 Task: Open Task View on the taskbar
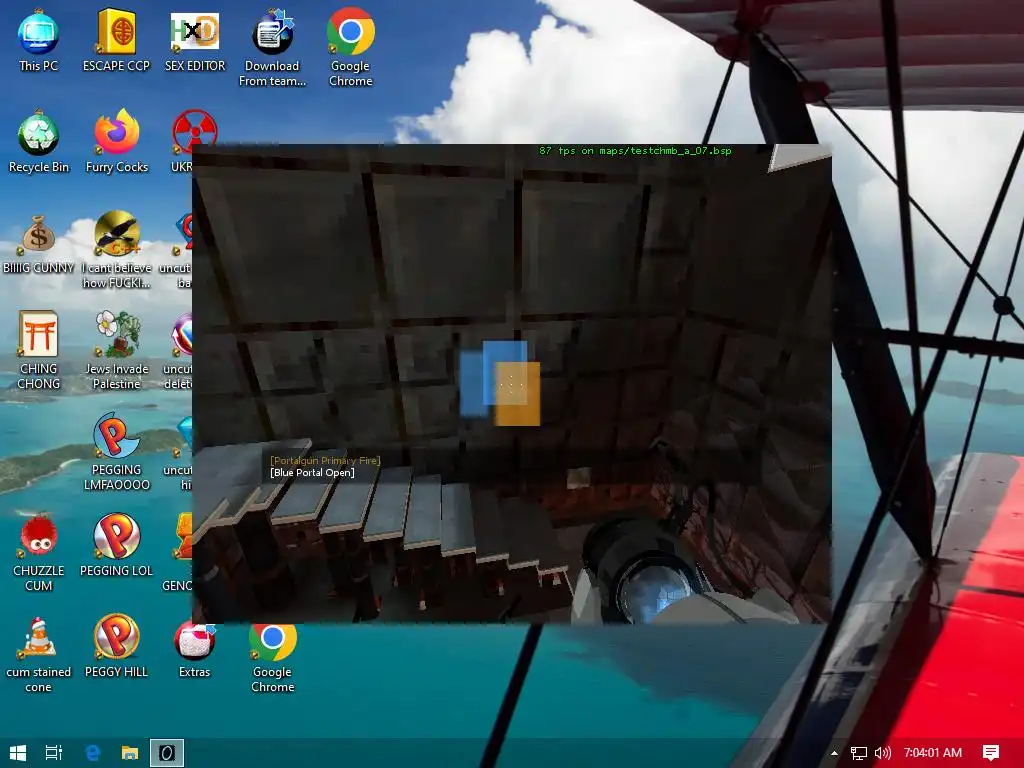pyautogui.click(x=54, y=753)
